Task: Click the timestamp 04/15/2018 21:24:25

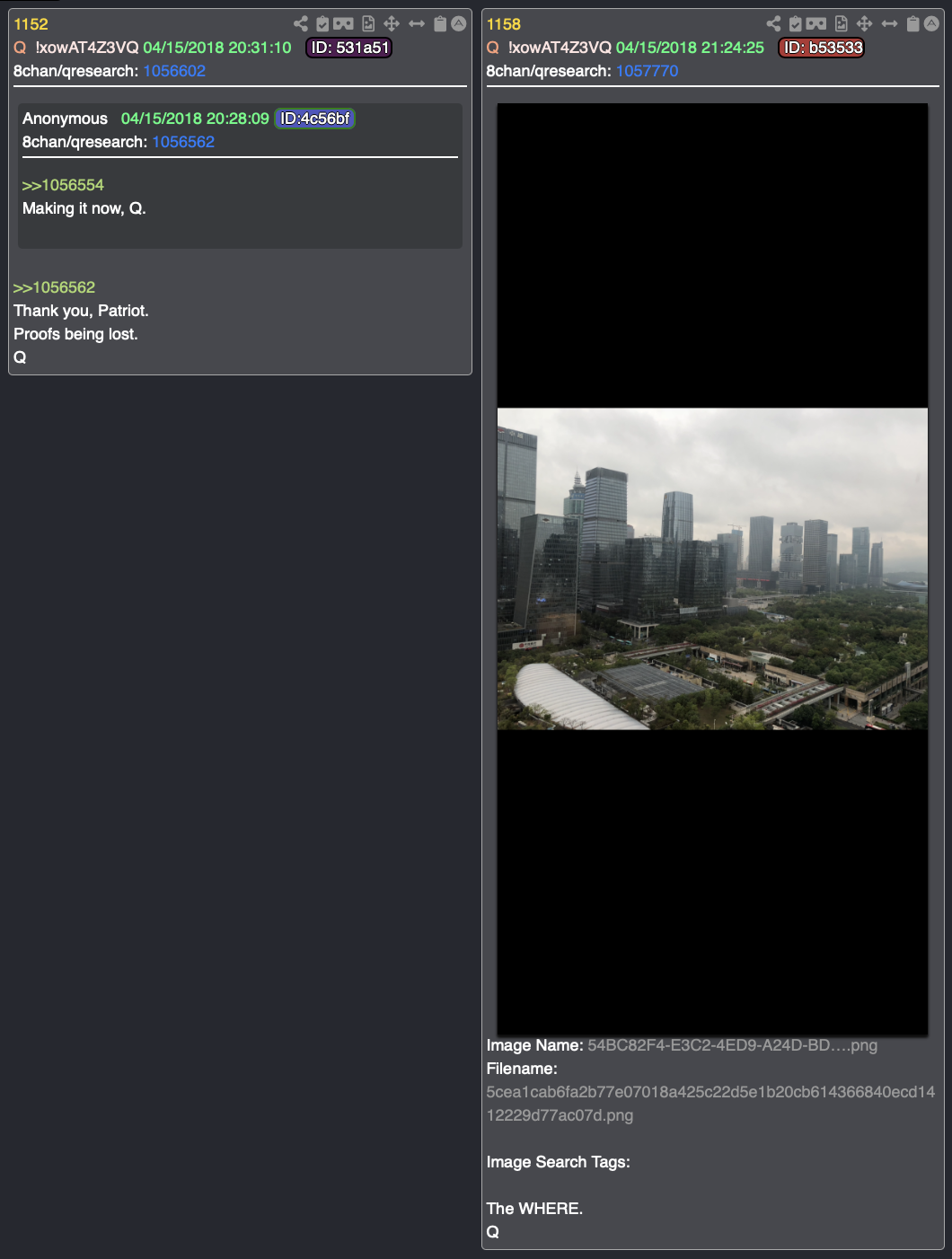Action: click(x=690, y=48)
